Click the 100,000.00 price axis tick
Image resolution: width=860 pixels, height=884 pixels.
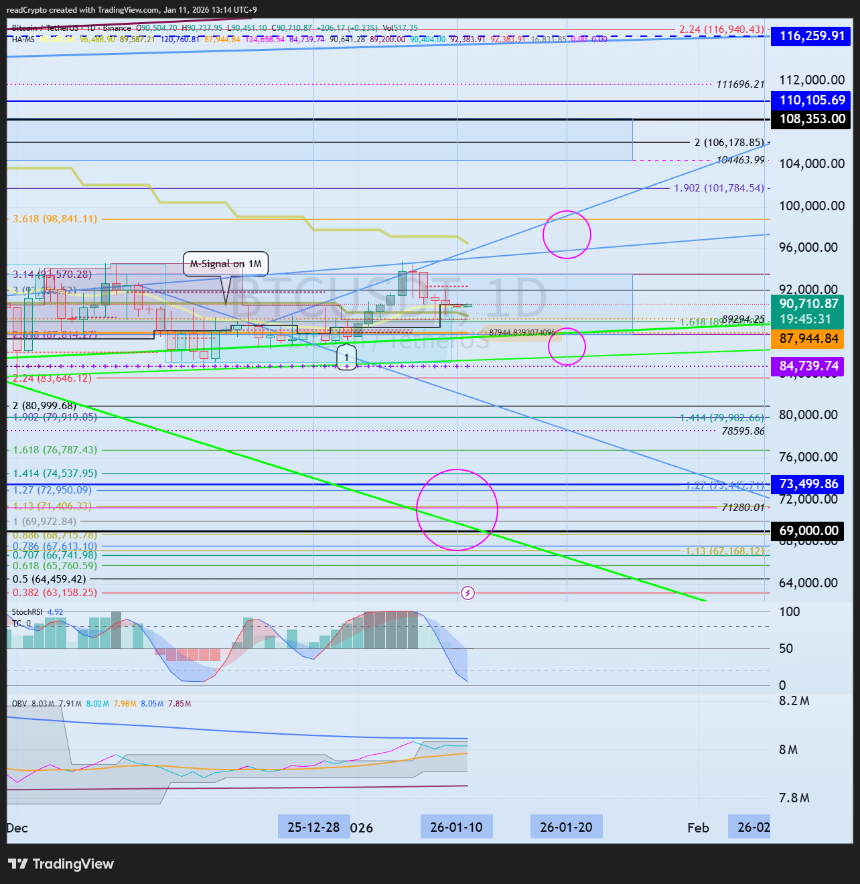pos(812,205)
